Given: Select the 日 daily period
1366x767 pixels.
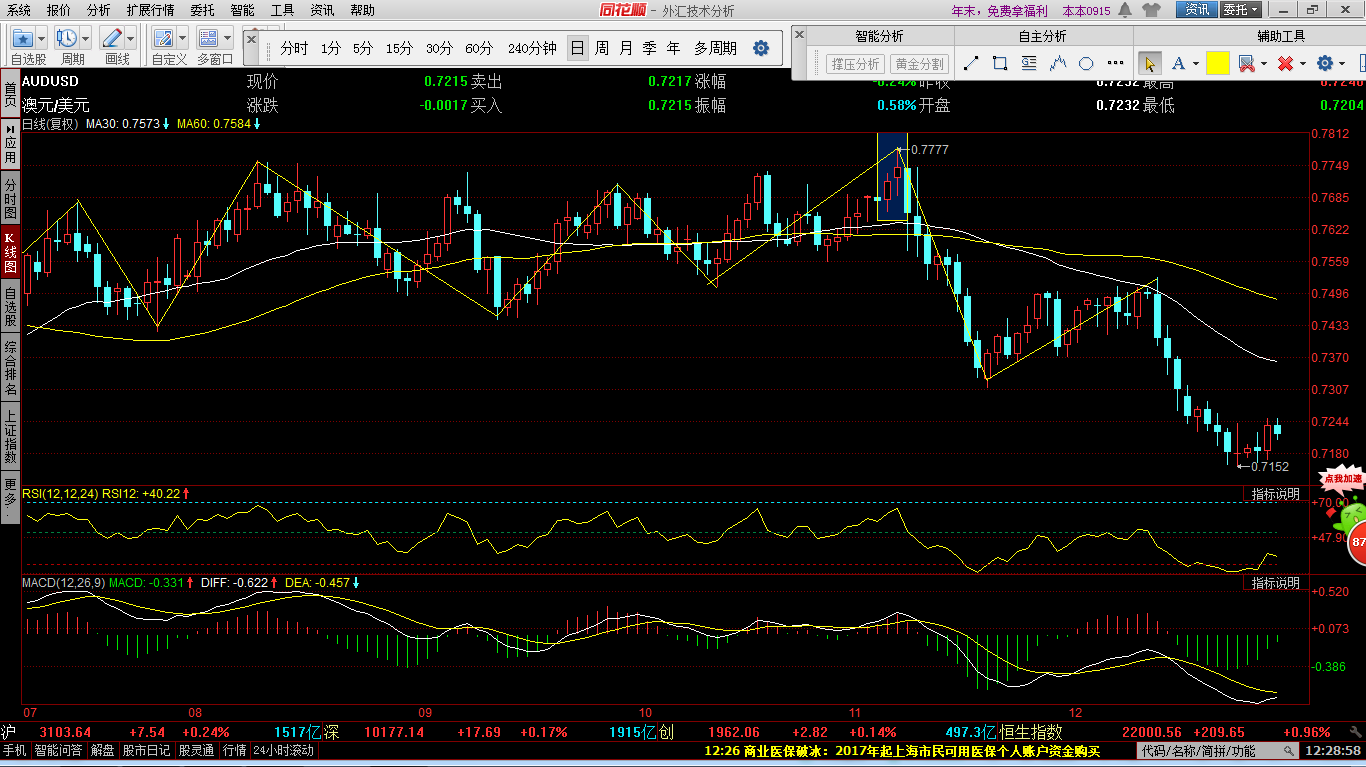Looking at the screenshot, I should click(x=577, y=48).
